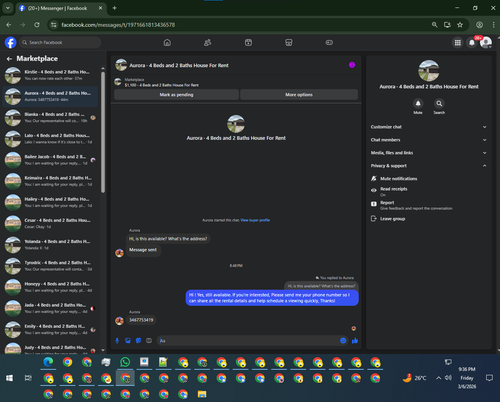Open the Cesar conversation

tap(50, 223)
